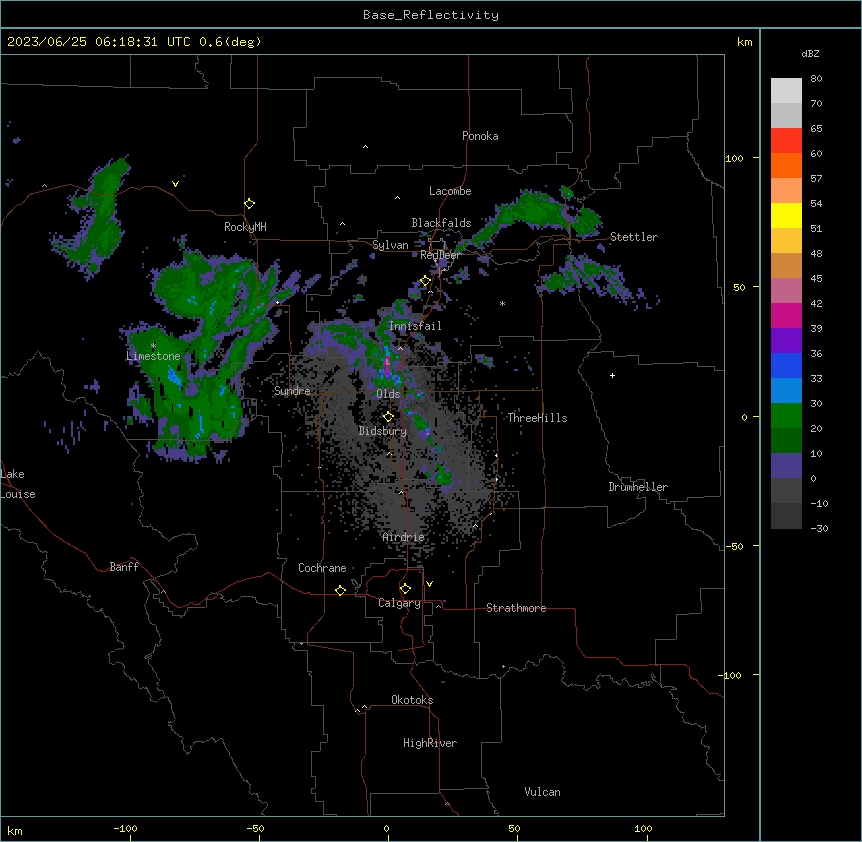Click the Calgary city label

pos(399,603)
